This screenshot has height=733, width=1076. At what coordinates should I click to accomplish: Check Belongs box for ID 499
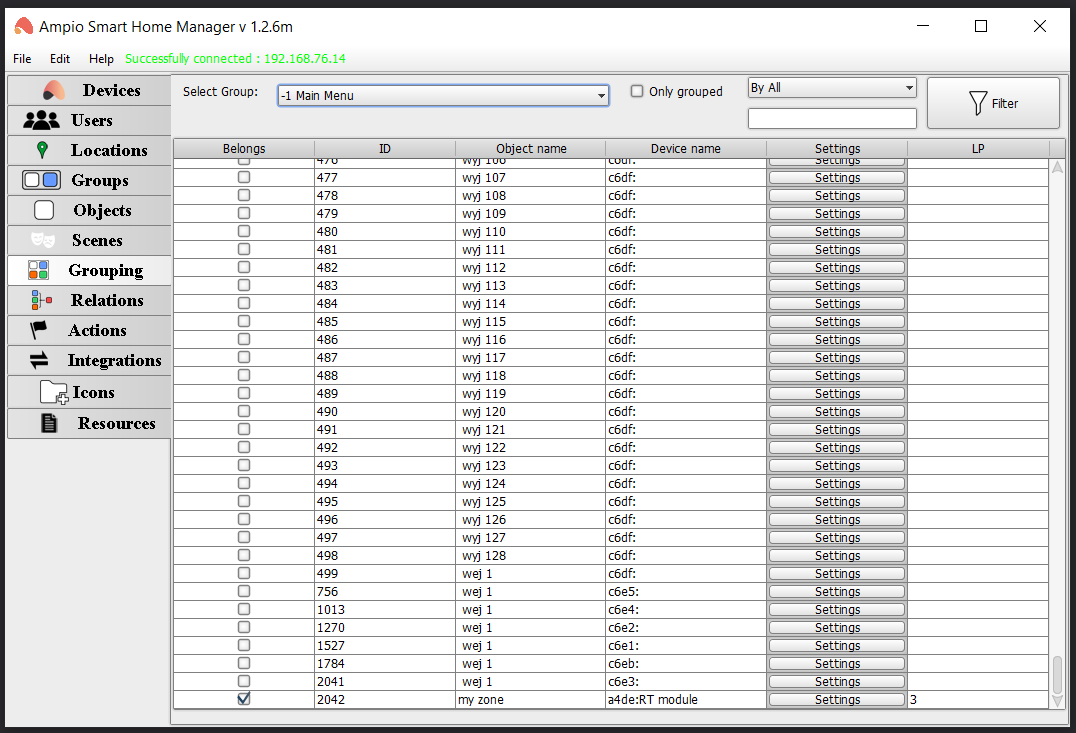pyautogui.click(x=244, y=573)
